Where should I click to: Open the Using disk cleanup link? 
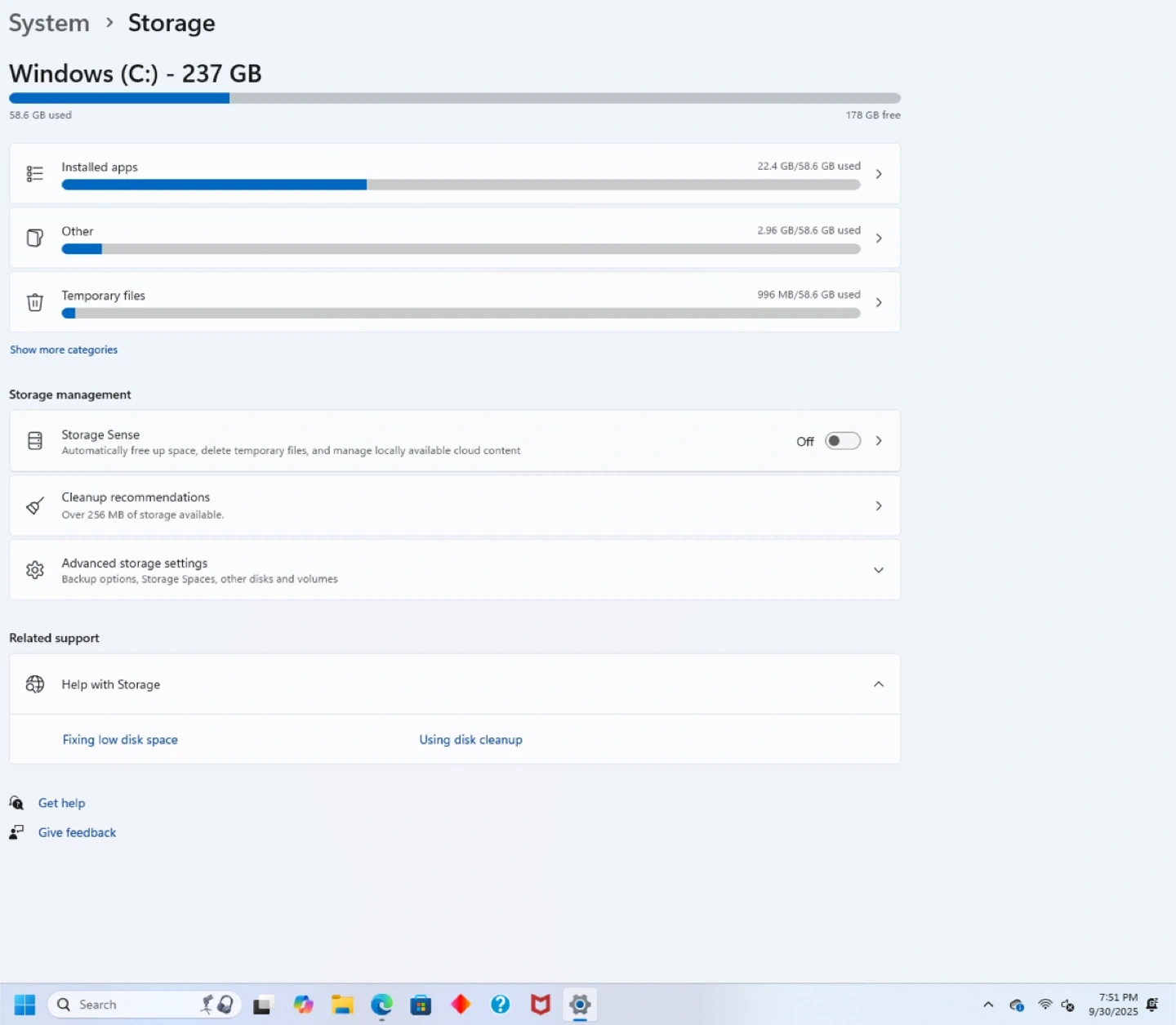pyautogui.click(x=470, y=740)
